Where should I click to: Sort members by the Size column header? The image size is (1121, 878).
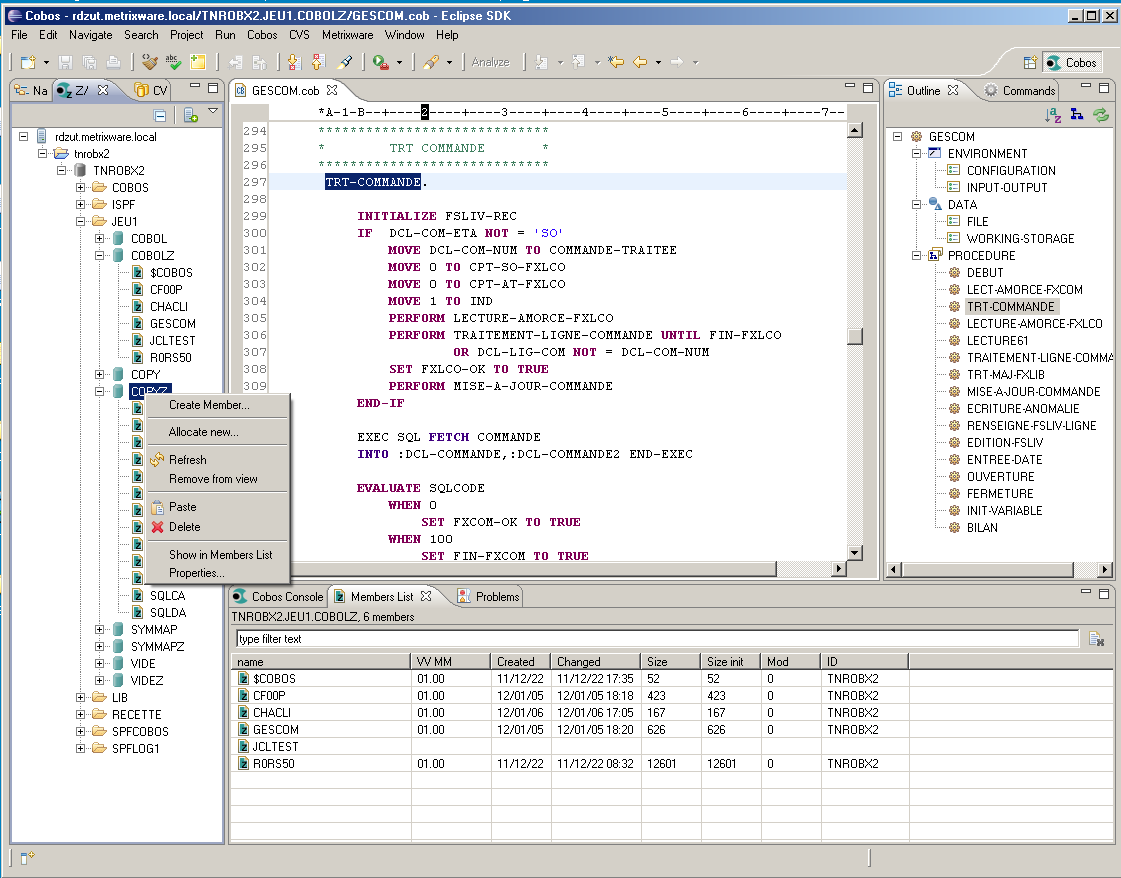(671, 661)
